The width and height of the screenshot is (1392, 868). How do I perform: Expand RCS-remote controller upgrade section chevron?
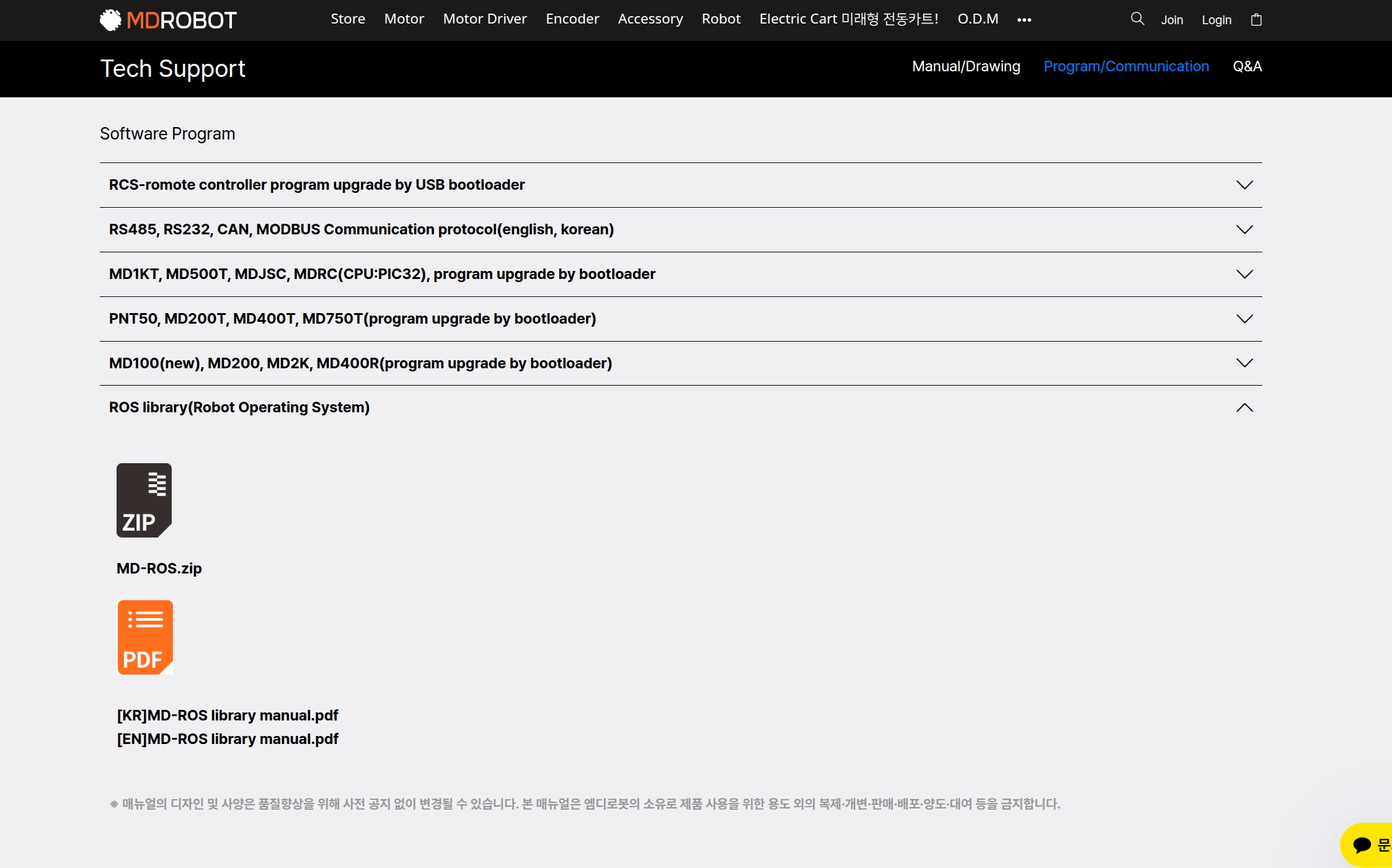1244,185
